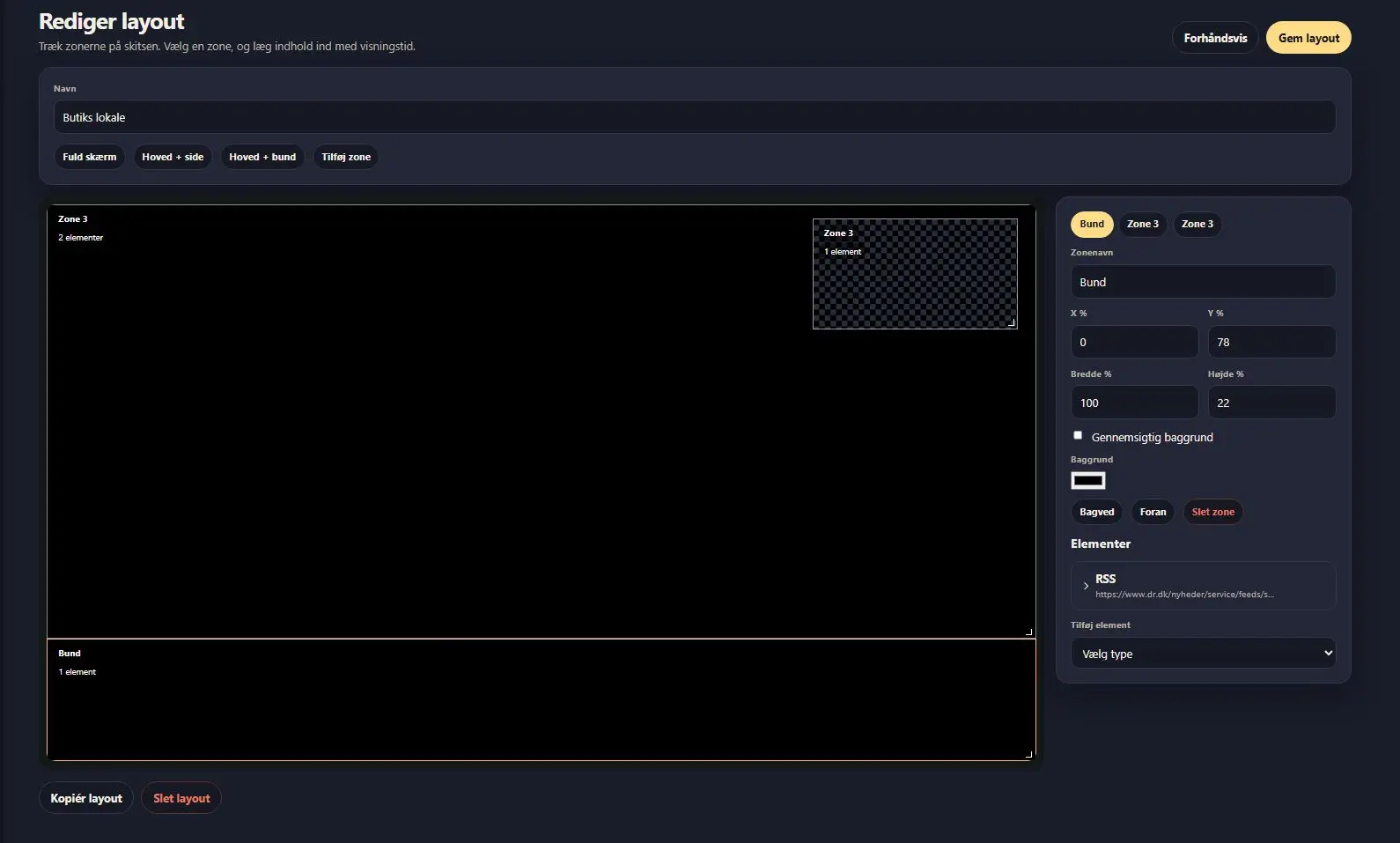This screenshot has height=843, width=1400.
Task: Select the Zone 3 tab directly beside Bund
Action: 1143,224
